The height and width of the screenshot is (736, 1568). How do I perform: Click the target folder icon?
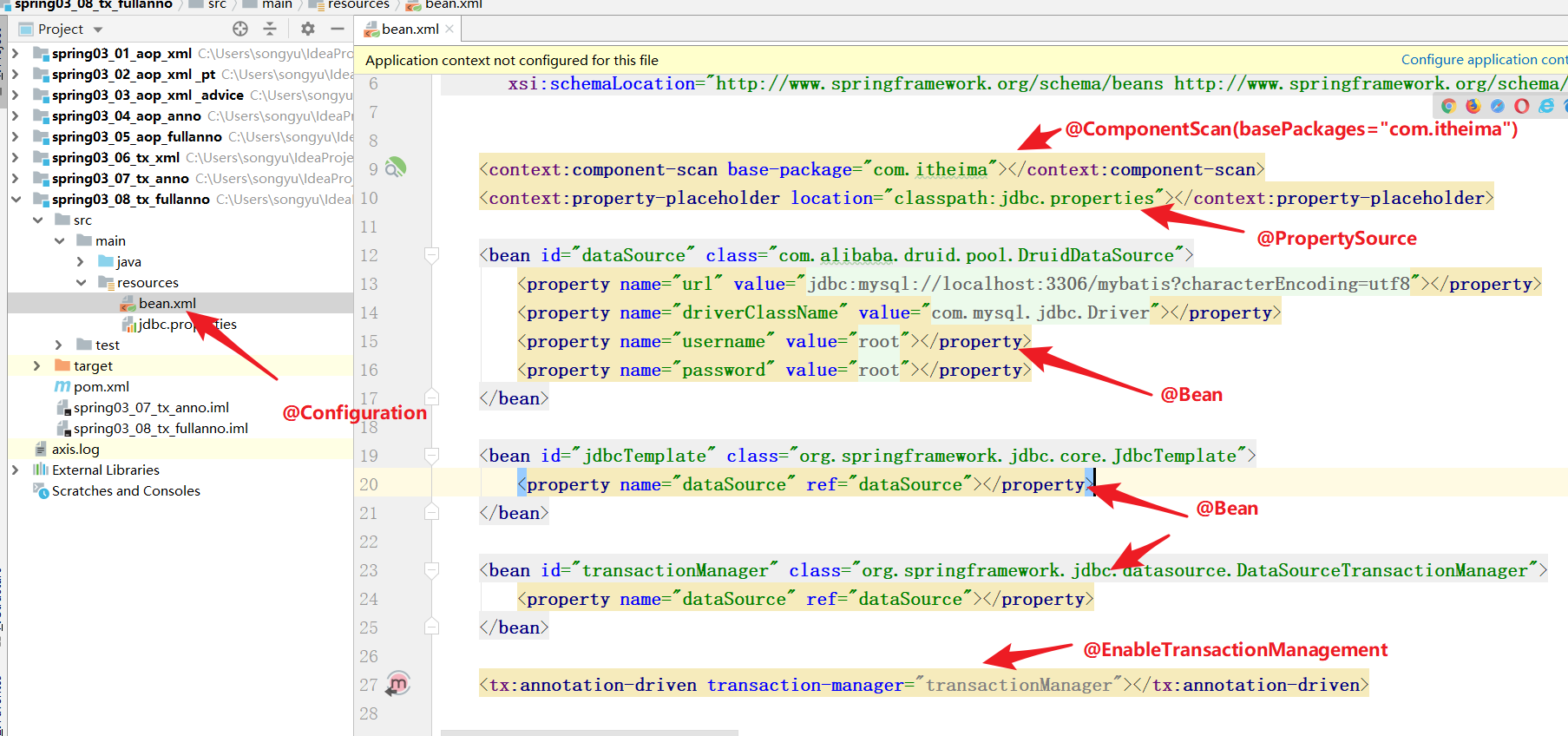[62, 365]
